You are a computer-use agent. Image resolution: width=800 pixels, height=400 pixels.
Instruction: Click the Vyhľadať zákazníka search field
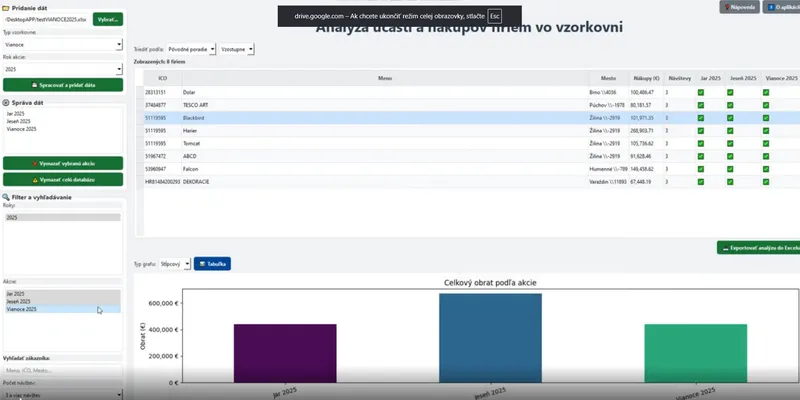[x=63, y=370]
